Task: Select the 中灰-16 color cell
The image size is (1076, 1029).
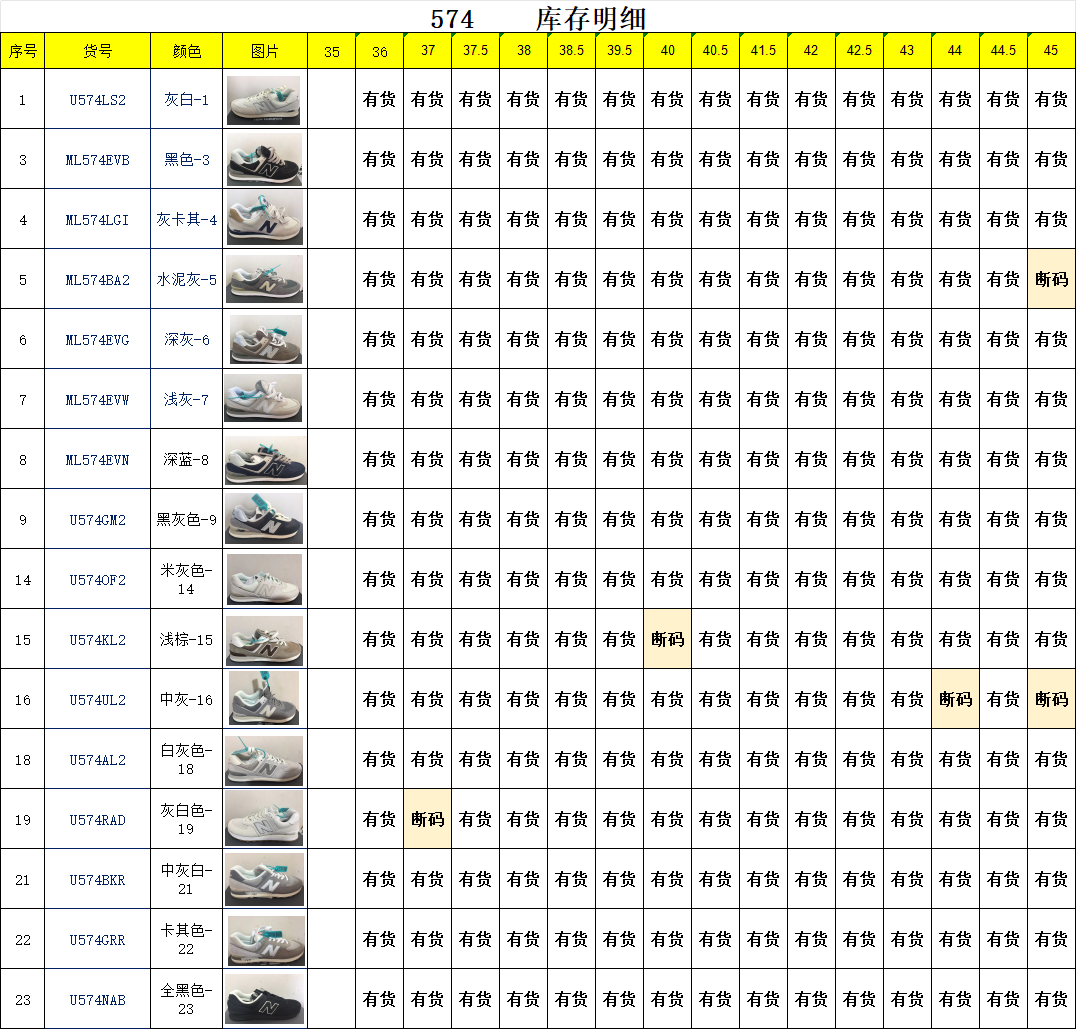Action: click(x=187, y=700)
